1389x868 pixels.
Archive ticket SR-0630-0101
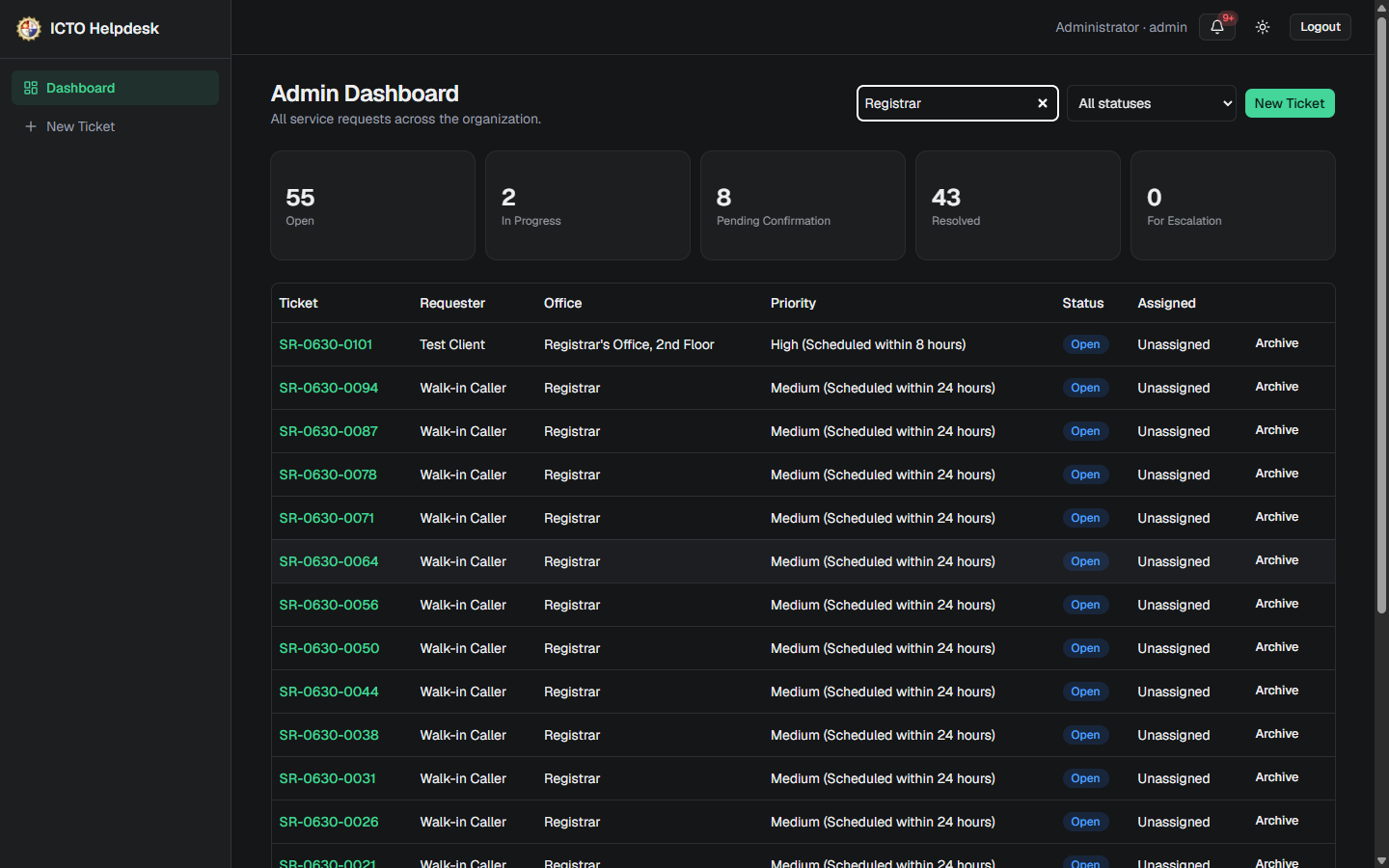tap(1277, 343)
